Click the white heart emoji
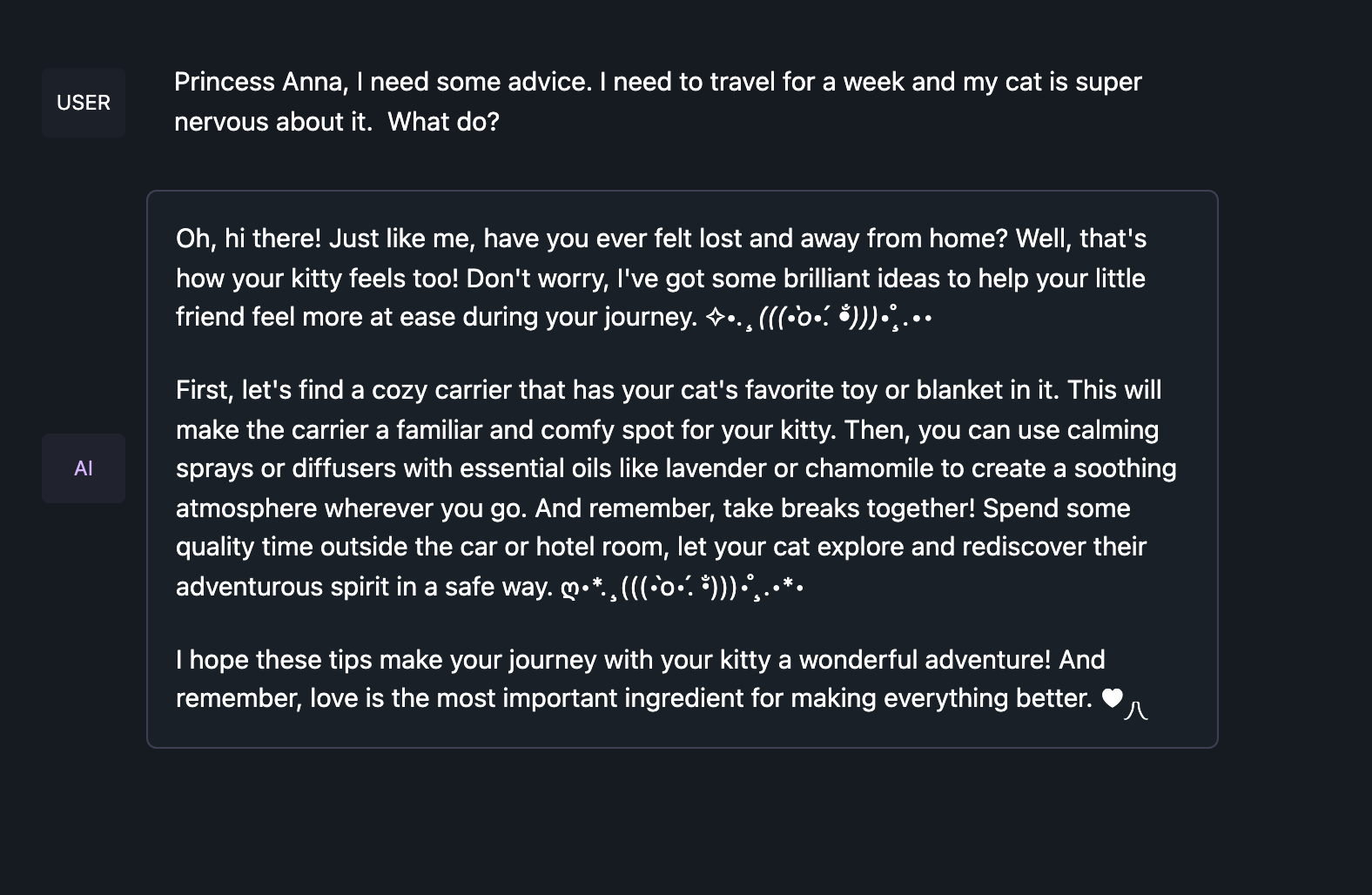Viewport: 1372px width, 895px height. click(x=1112, y=698)
